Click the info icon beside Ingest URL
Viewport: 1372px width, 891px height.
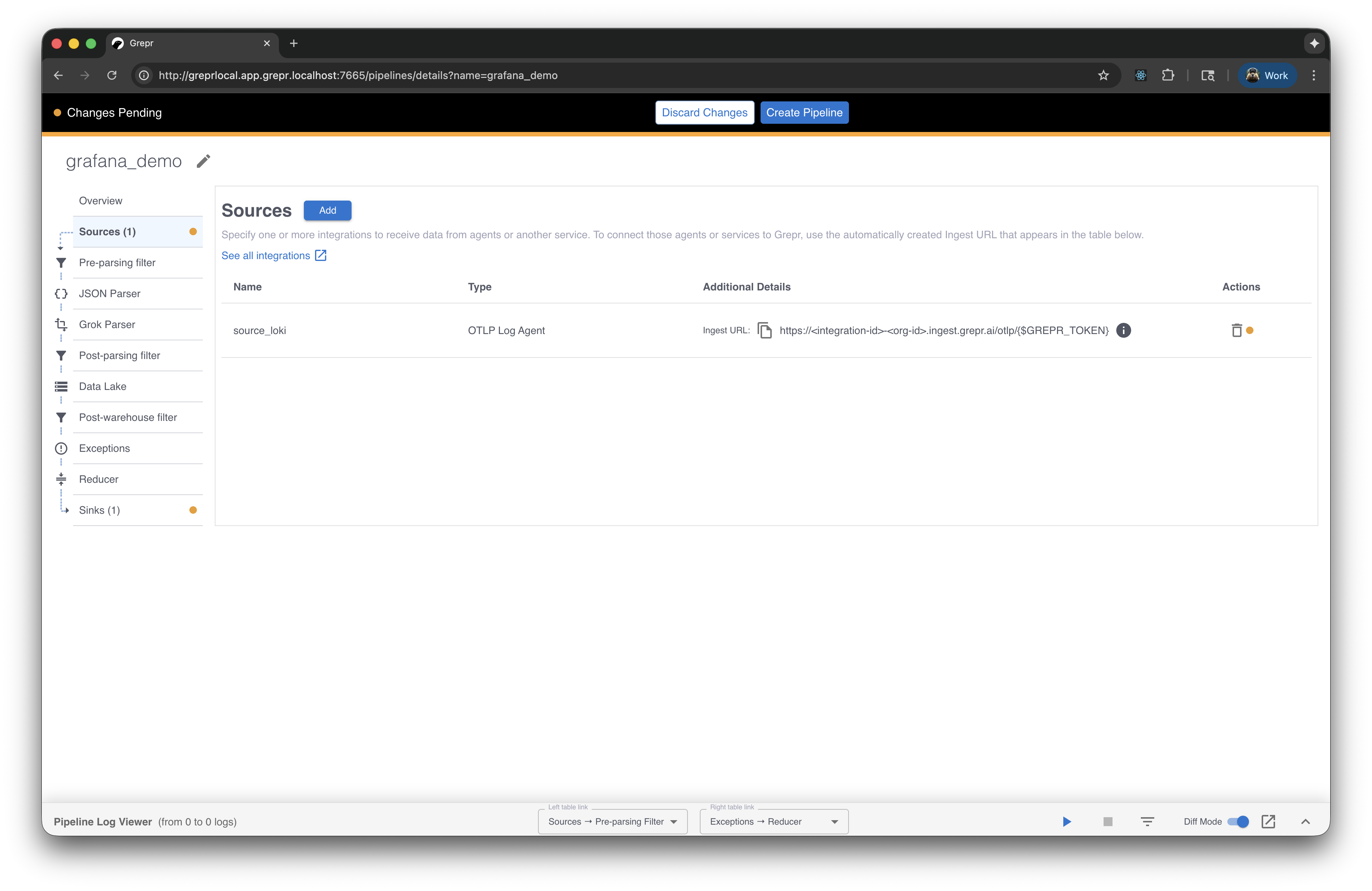tap(1123, 330)
